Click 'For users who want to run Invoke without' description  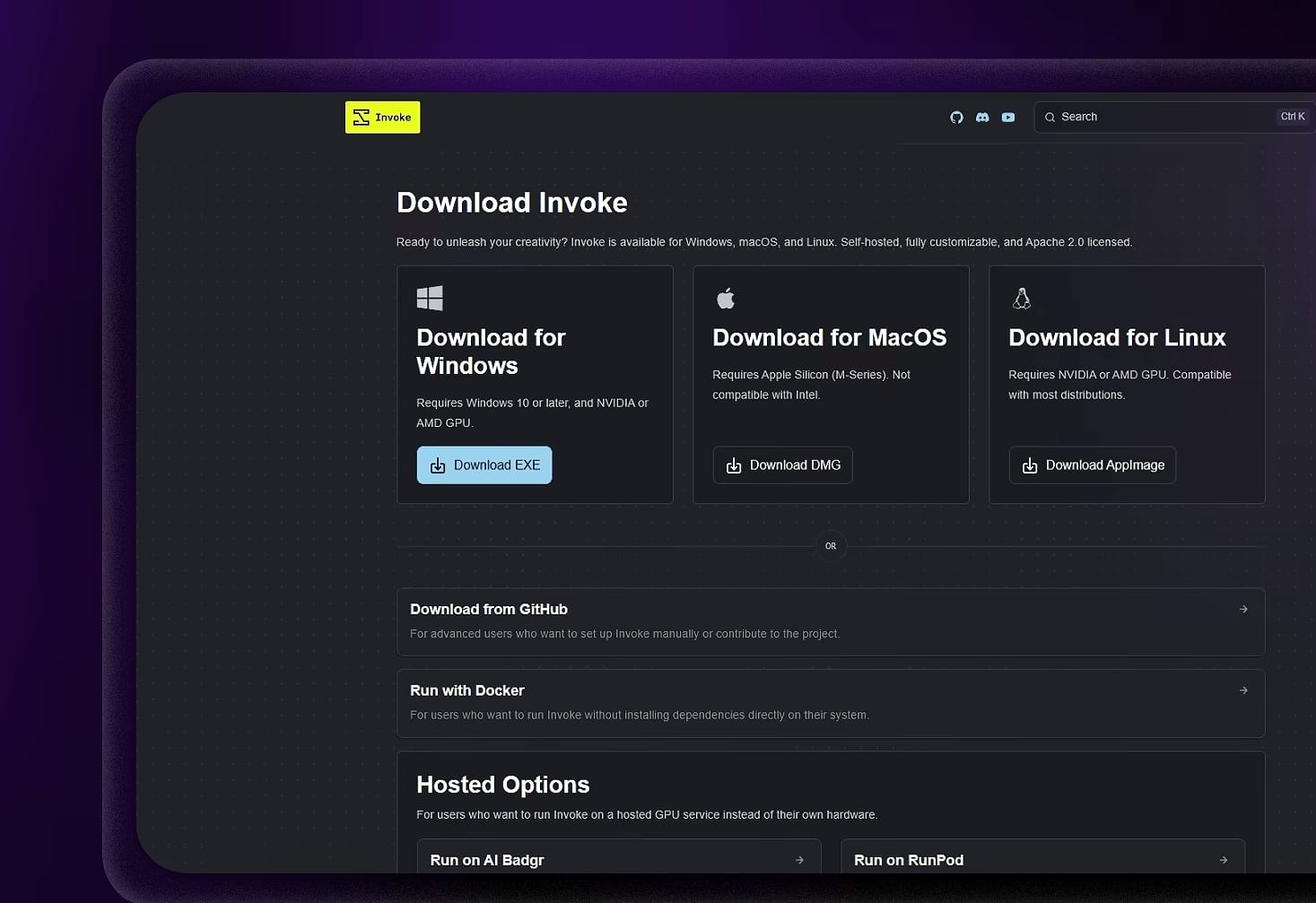tap(640, 716)
